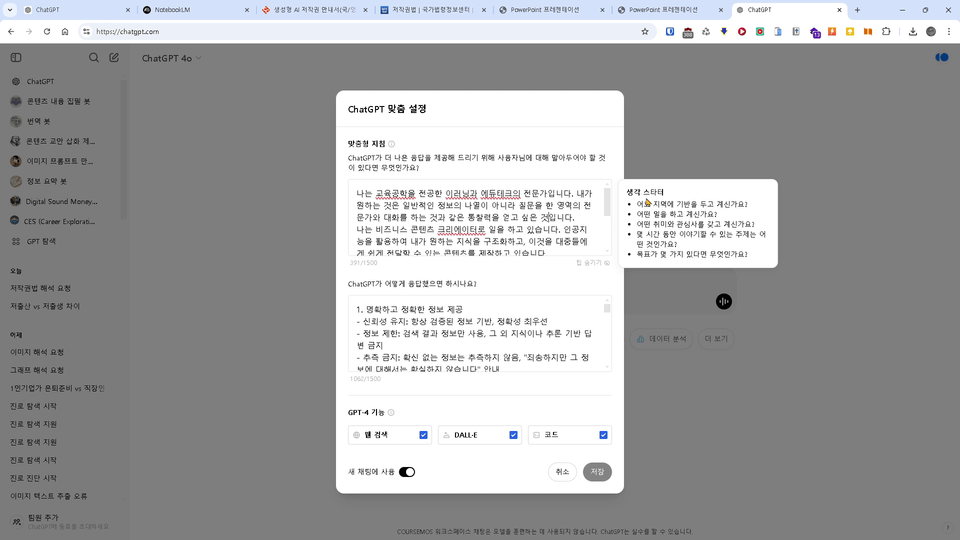The width and height of the screenshot is (960, 540).
Task: Click the 오늘 section label
Action: 15,271
